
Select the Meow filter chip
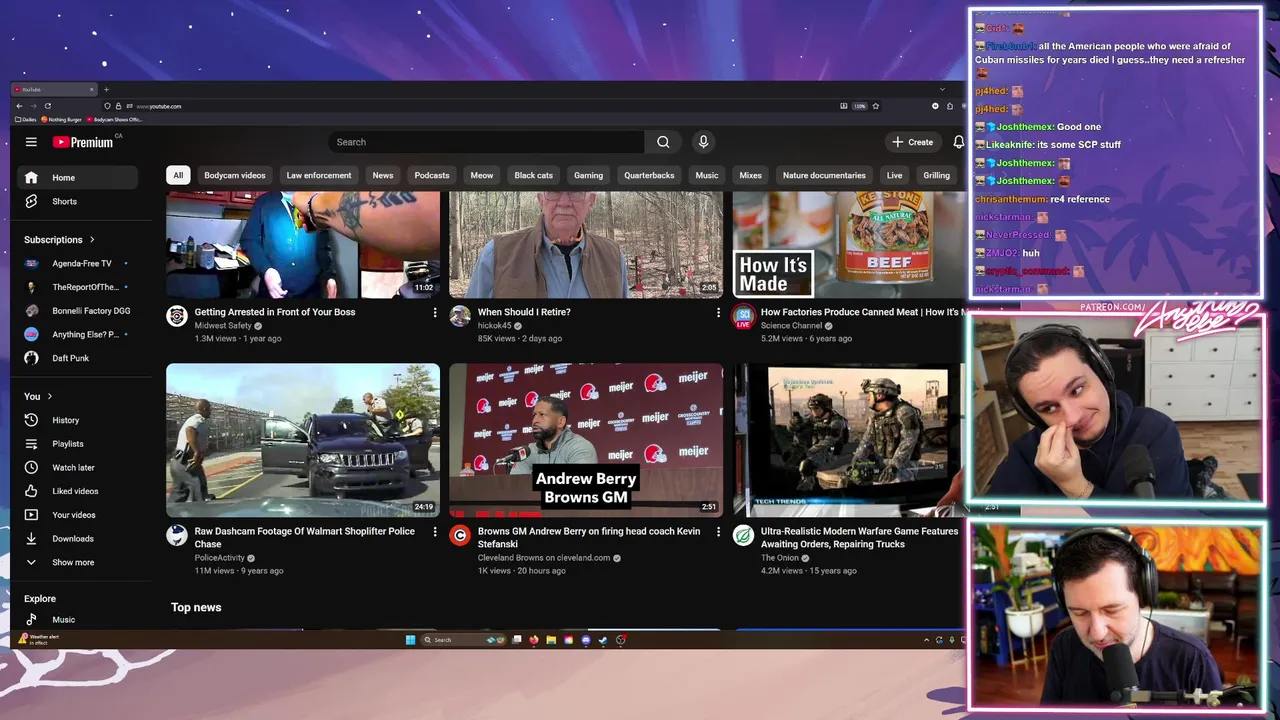tap(482, 175)
